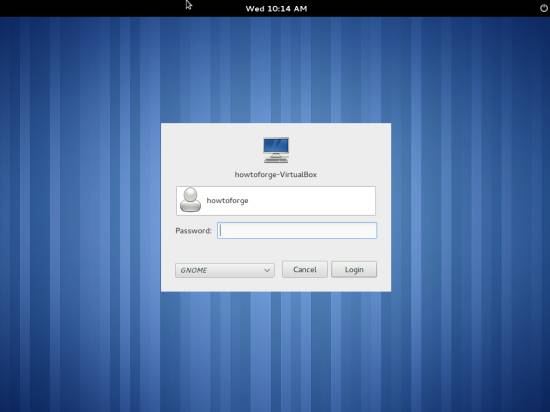This screenshot has width=550, height=412.
Task: Click the computer icon above the hostname
Action: pyautogui.click(x=276, y=150)
